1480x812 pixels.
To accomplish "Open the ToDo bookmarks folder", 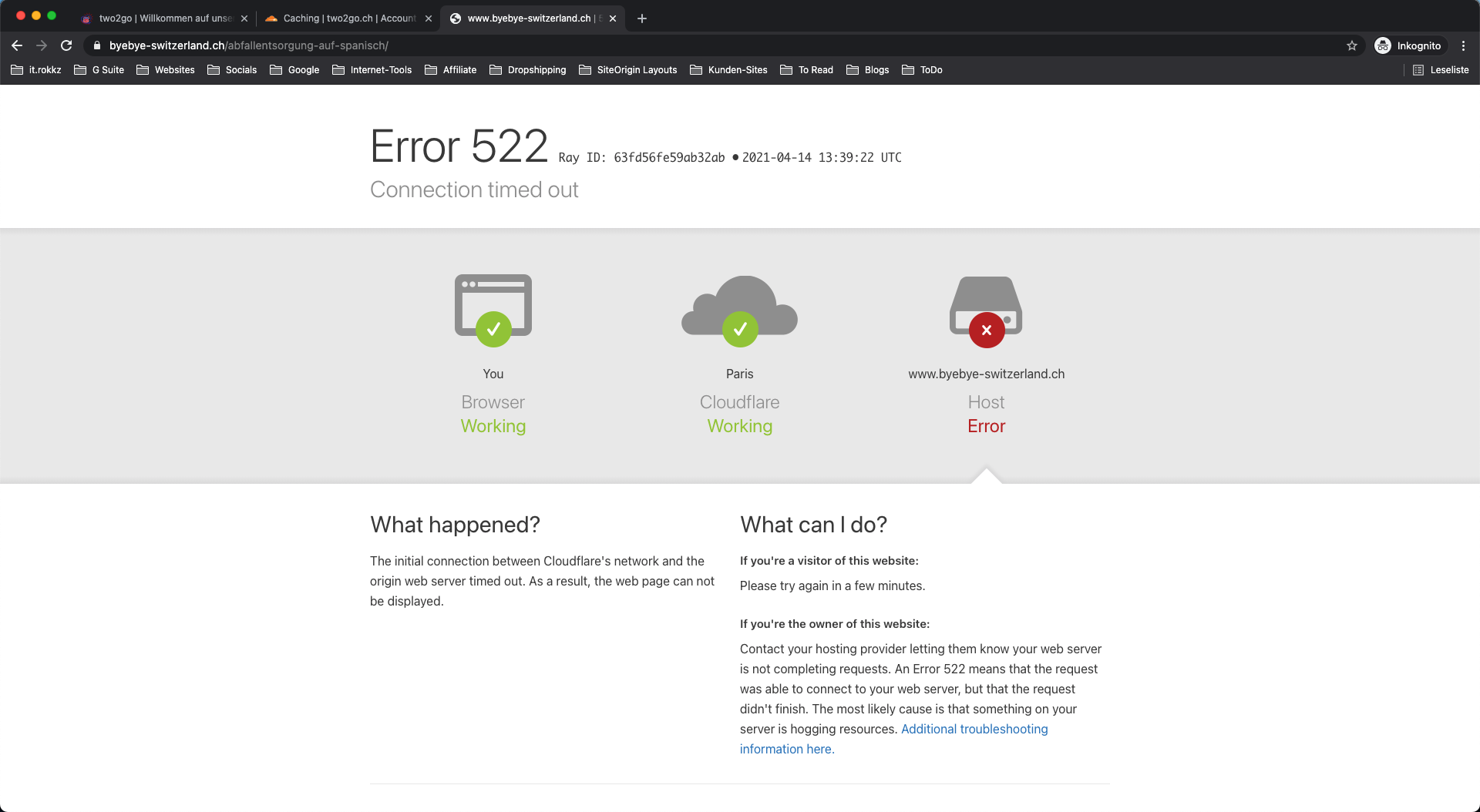I will tap(923, 70).
